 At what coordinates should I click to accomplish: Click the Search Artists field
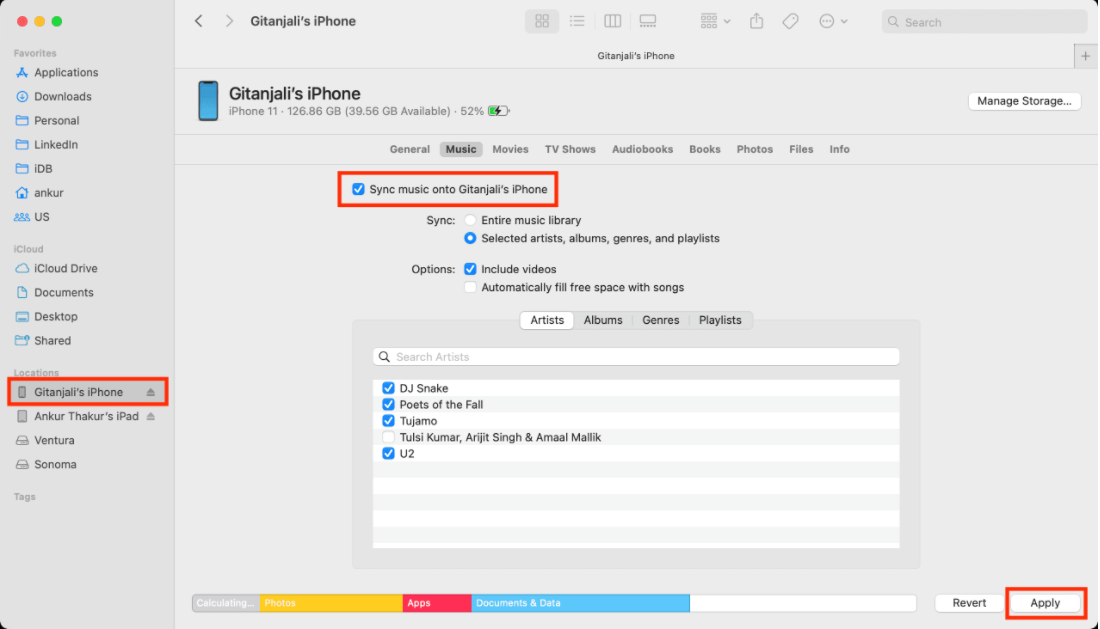pyautogui.click(x=640, y=357)
